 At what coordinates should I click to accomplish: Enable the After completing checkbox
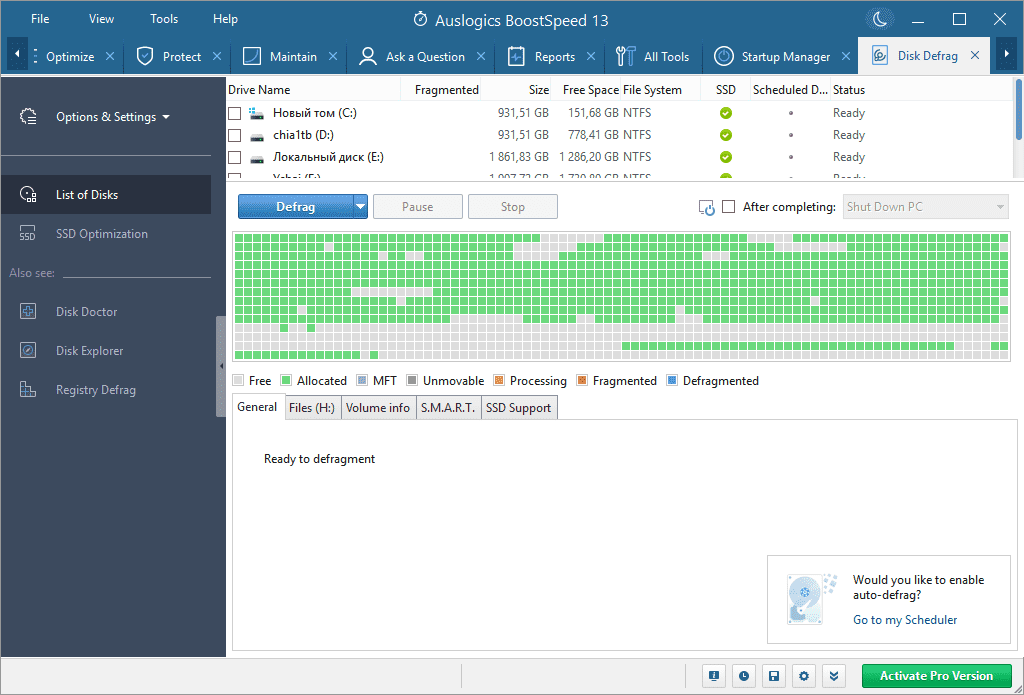pyautogui.click(x=729, y=207)
